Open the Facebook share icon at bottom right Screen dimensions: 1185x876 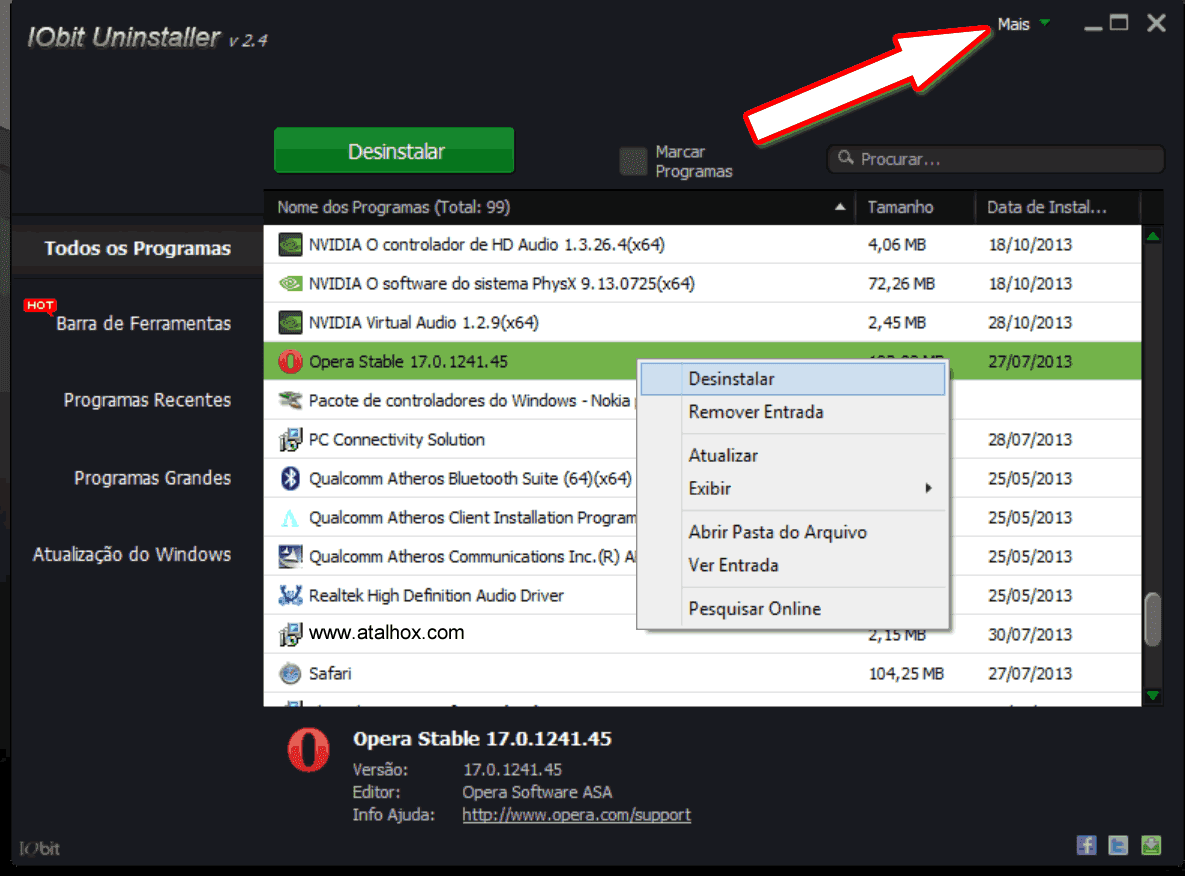tap(1087, 845)
